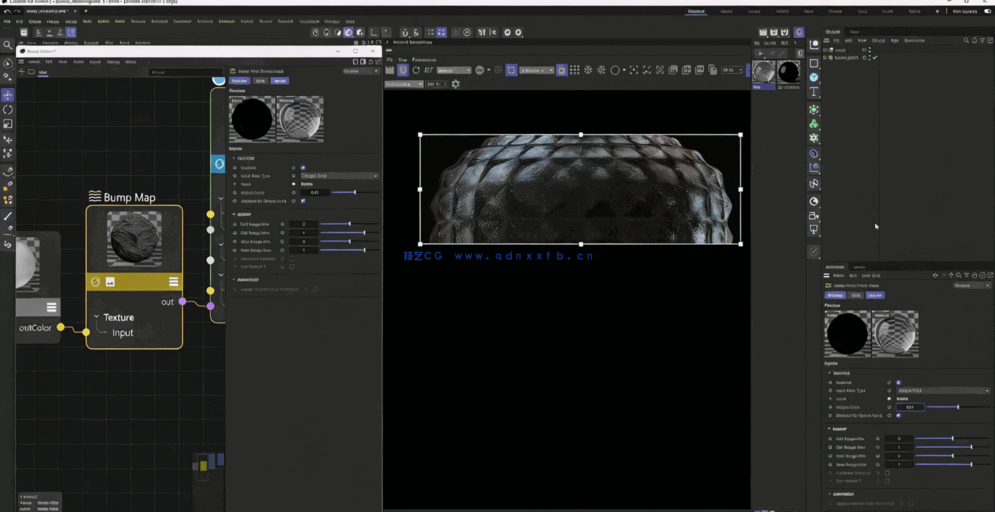Click the snowflake freeze icon in RenderView
Viewport: 995px width, 512px height.
point(588,70)
